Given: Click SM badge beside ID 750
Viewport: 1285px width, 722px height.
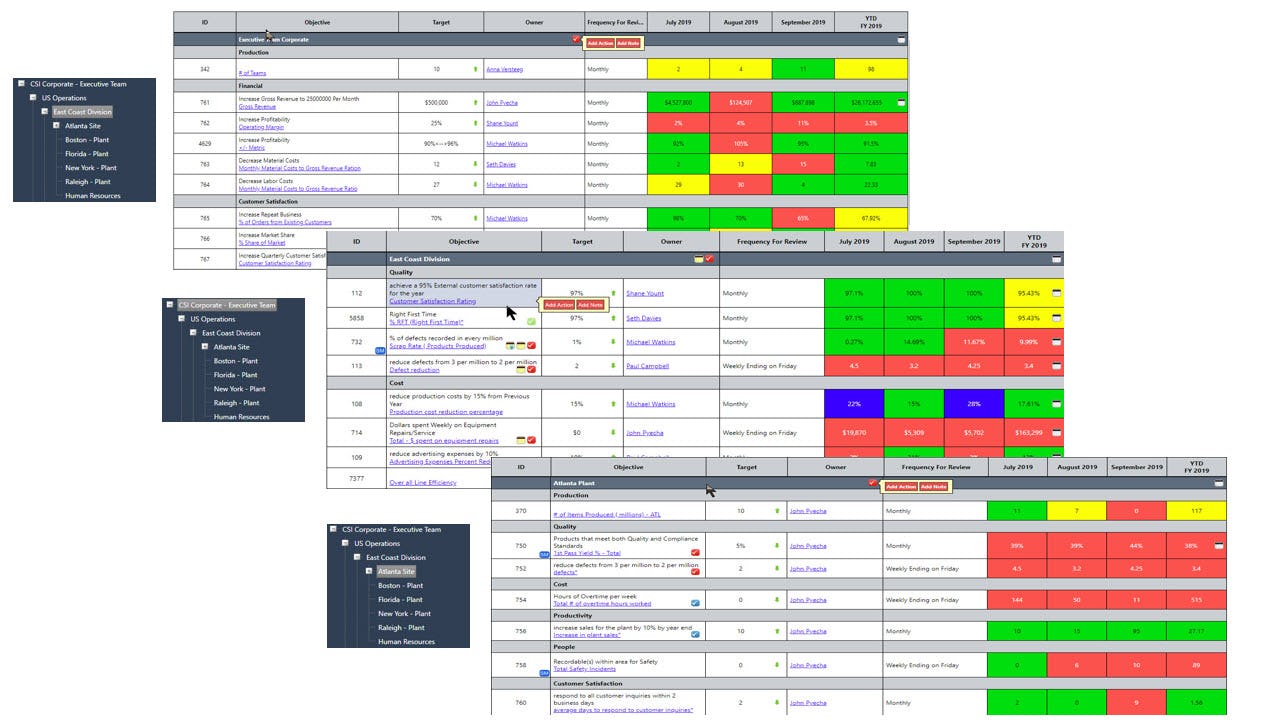Looking at the screenshot, I should (545, 553).
